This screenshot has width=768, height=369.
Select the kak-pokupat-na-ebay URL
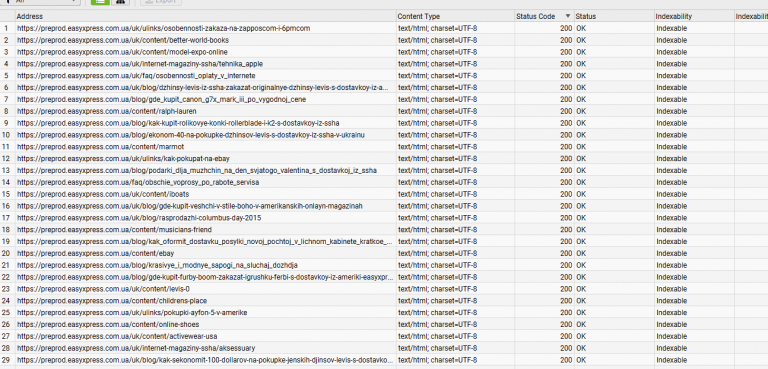tap(123, 158)
